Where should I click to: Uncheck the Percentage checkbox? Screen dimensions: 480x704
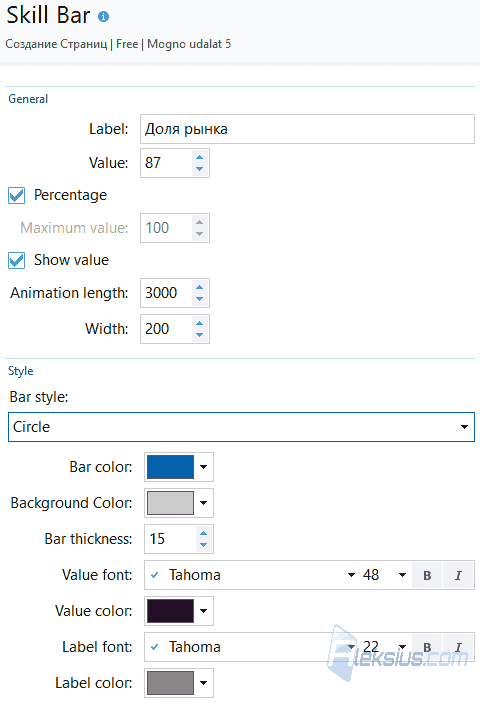pyautogui.click(x=17, y=196)
